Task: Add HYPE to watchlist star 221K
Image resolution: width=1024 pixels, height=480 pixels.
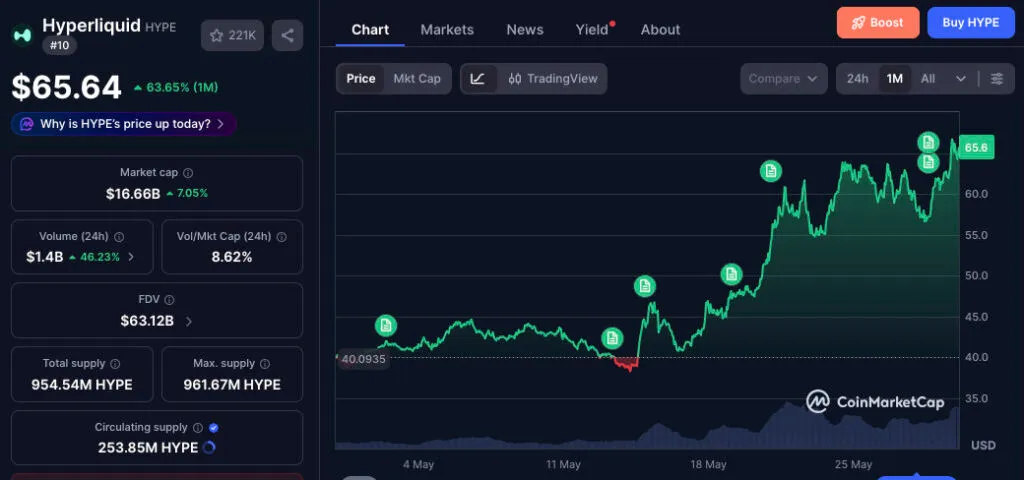Action: point(232,35)
